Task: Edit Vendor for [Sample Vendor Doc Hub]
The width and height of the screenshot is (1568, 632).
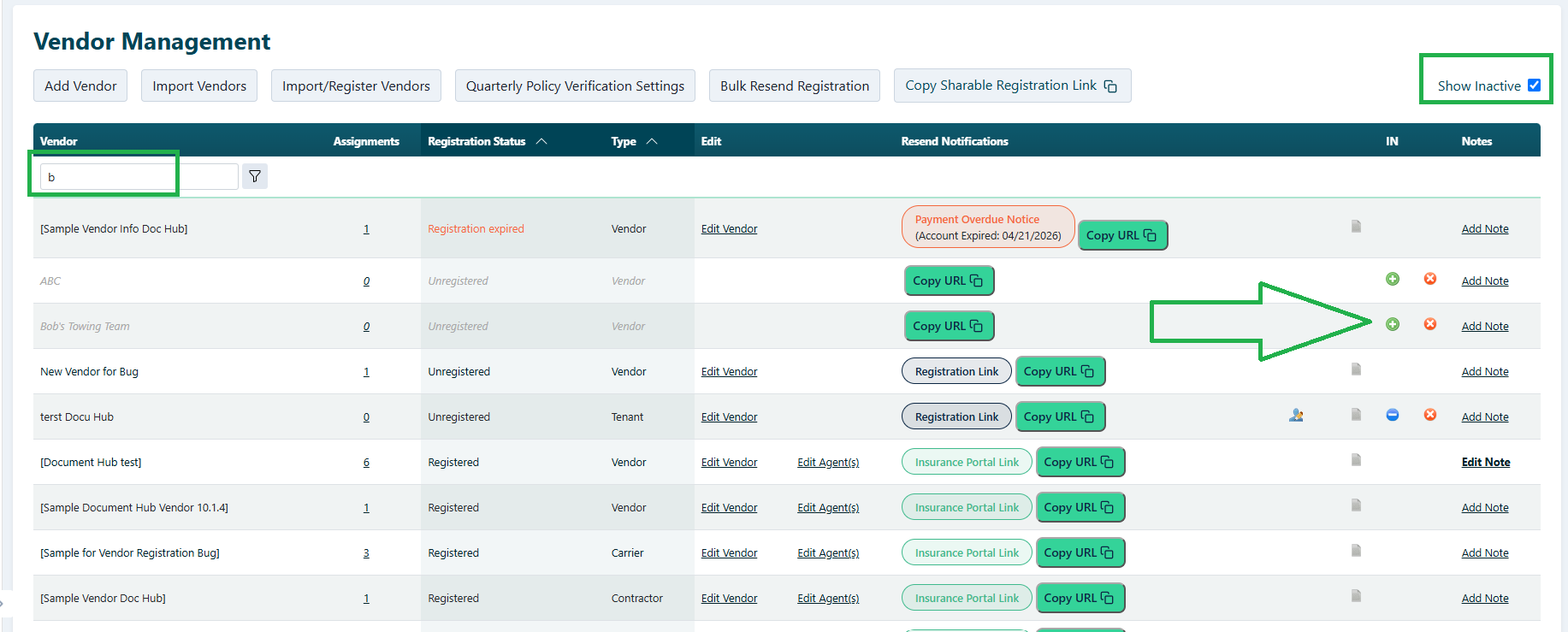Action: tap(729, 598)
